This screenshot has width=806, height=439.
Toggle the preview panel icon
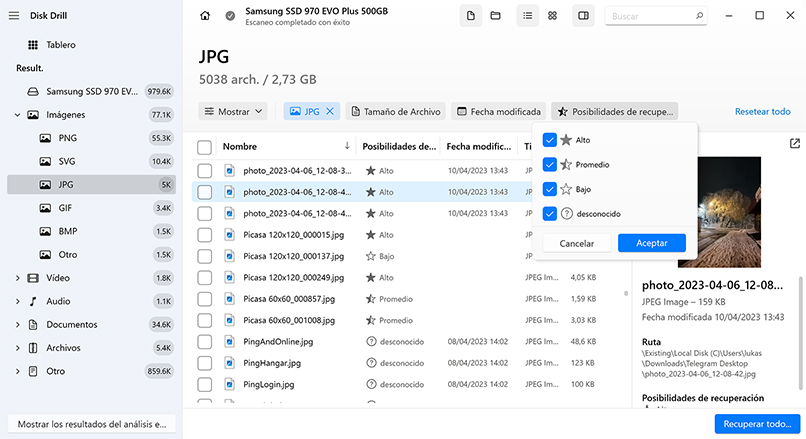(583, 16)
